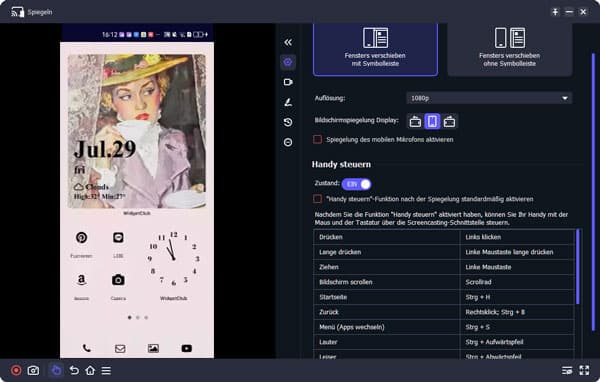Toggle the phone control hand icon
This screenshot has width=600, height=382.
(x=56, y=370)
